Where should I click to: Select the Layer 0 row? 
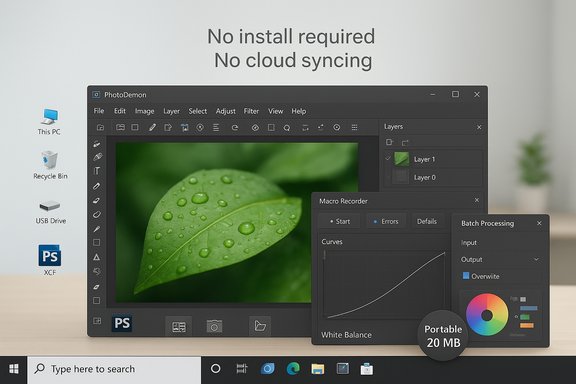coord(433,177)
